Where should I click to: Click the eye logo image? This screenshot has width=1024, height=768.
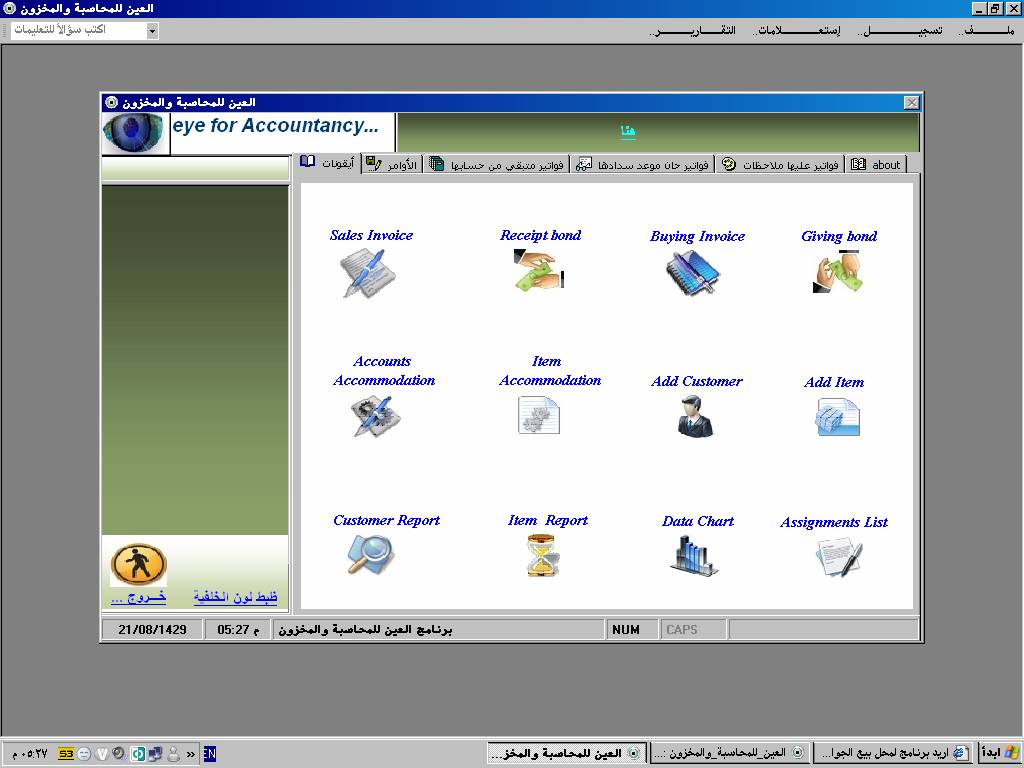pos(135,133)
